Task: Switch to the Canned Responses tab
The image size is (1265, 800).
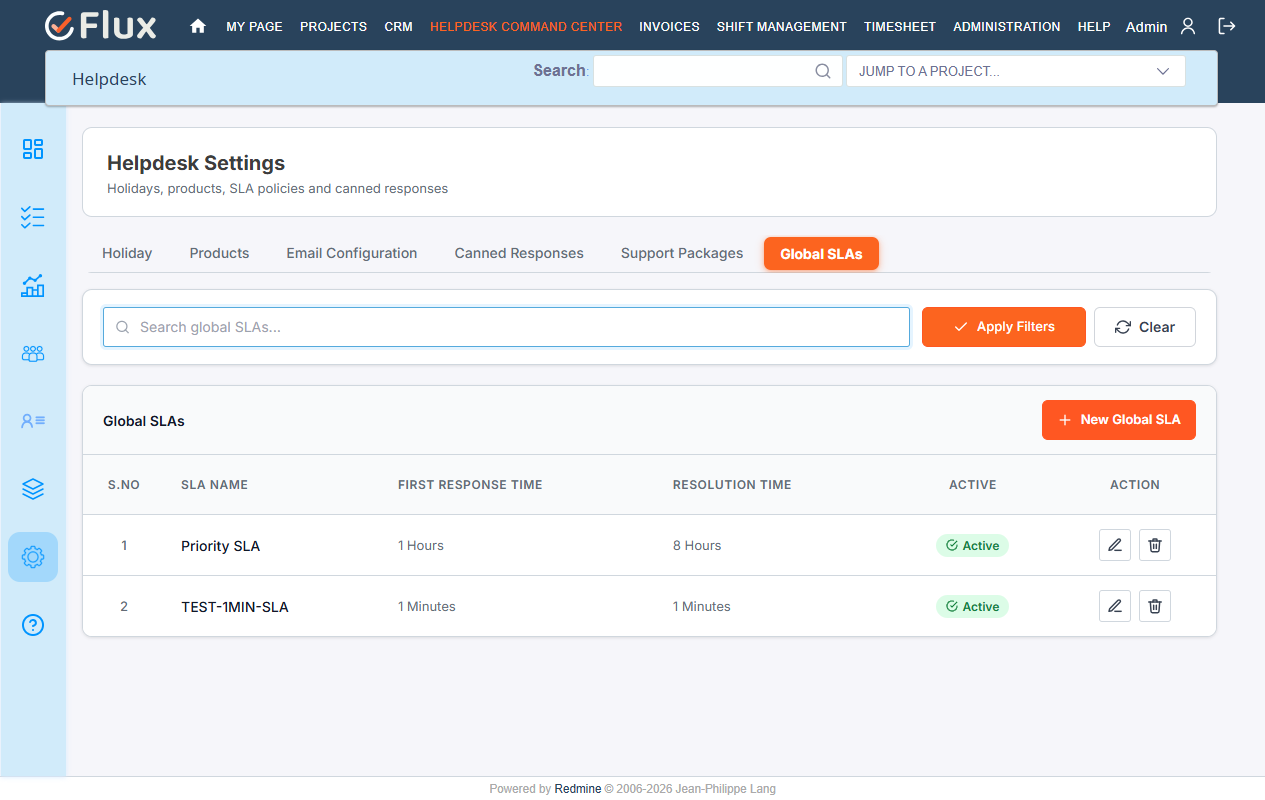Action: pos(519,253)
